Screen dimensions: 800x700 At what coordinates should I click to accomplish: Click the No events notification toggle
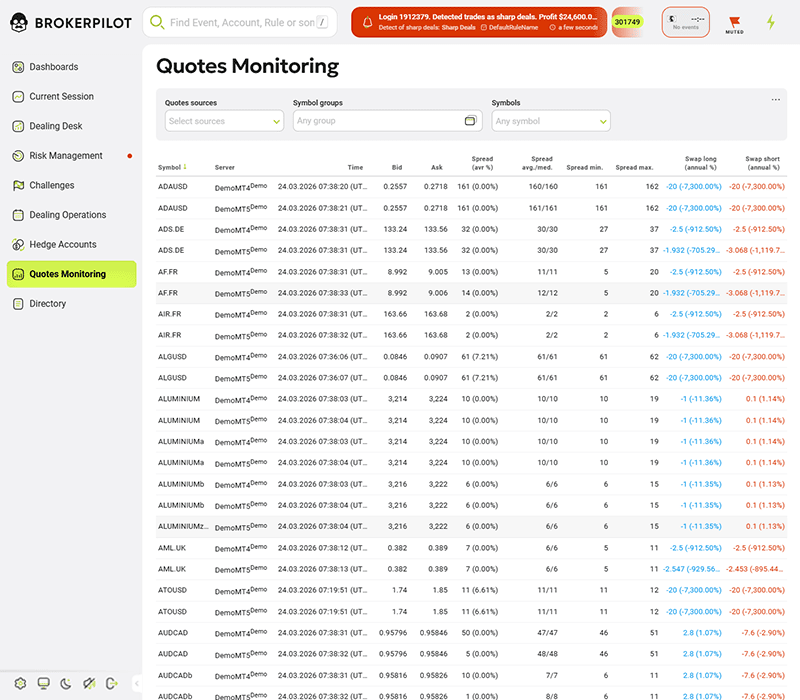686,21
